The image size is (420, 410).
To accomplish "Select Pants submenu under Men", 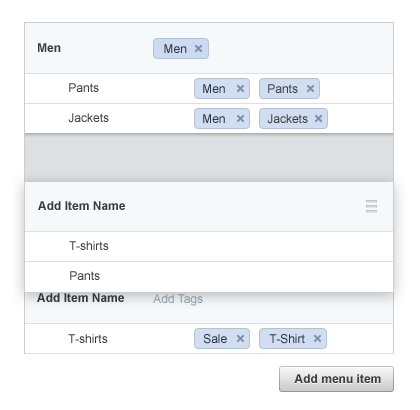I will pyautogui.click(x=84, y=88).
